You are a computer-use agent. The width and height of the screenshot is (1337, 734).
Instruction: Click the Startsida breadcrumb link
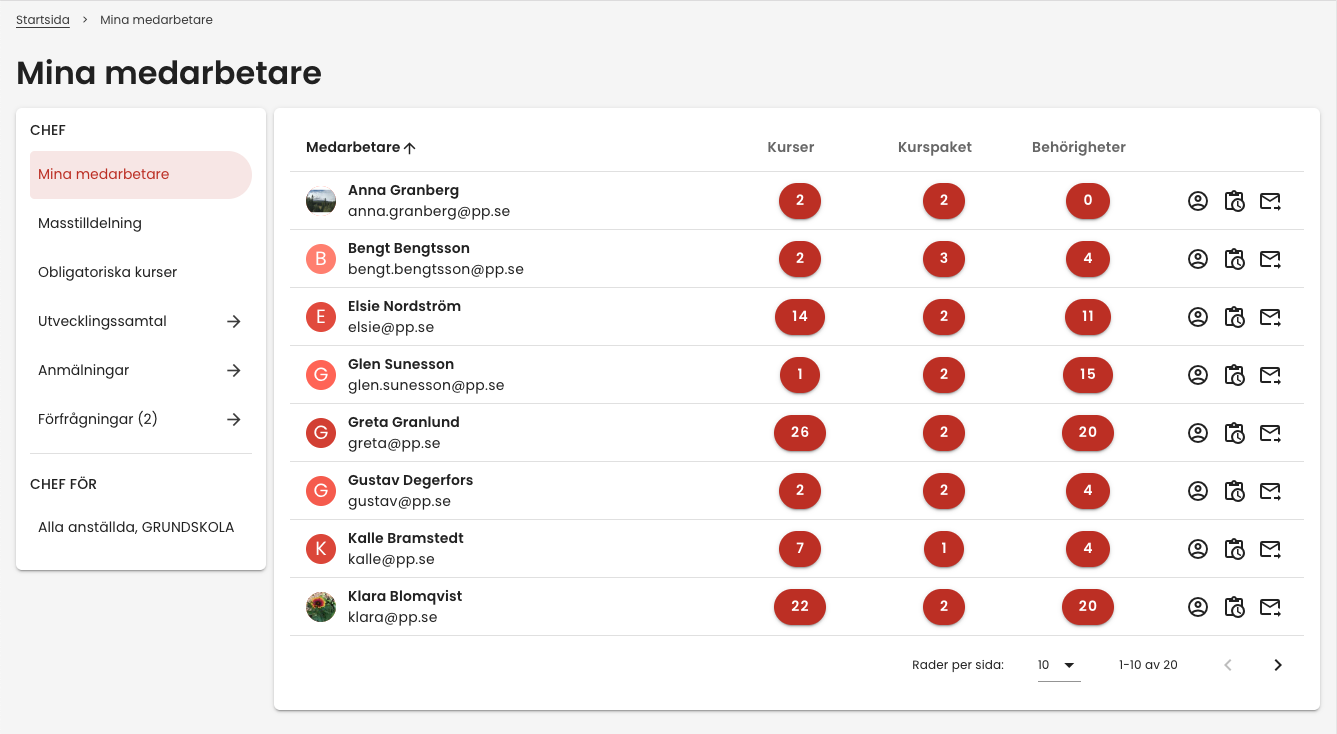43,20
